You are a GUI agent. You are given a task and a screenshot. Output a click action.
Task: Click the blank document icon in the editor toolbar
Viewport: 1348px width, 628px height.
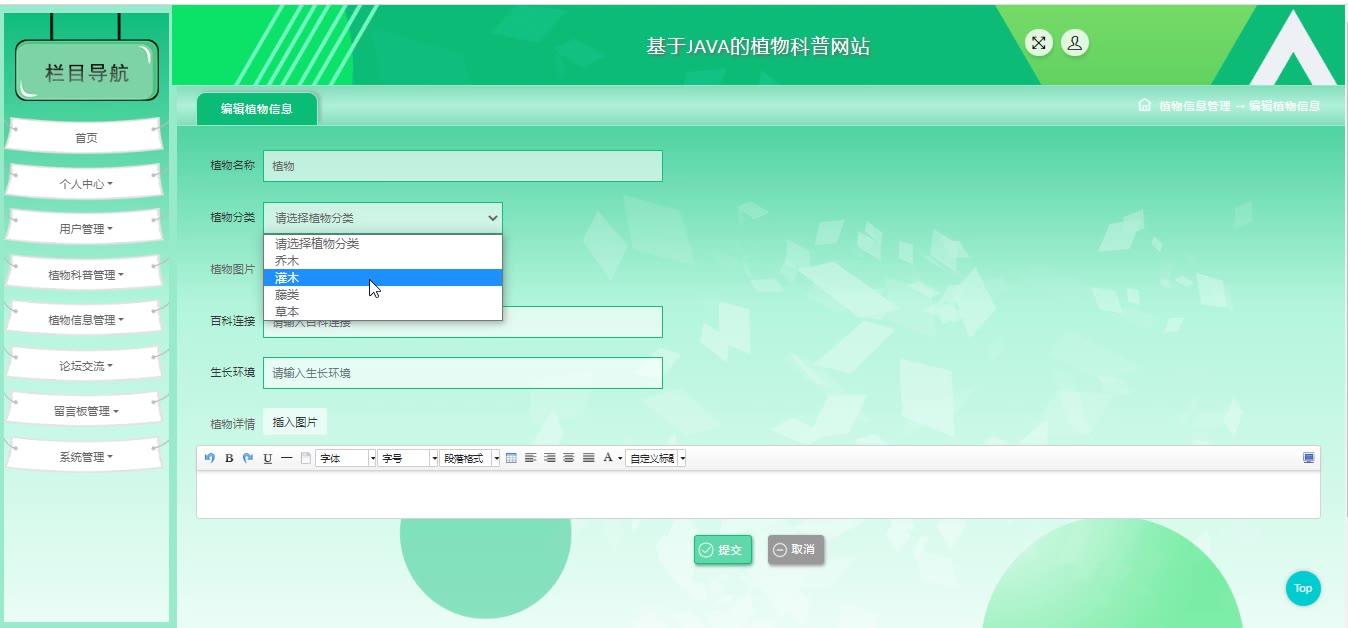pyautogui.click(x=306, y=458)
